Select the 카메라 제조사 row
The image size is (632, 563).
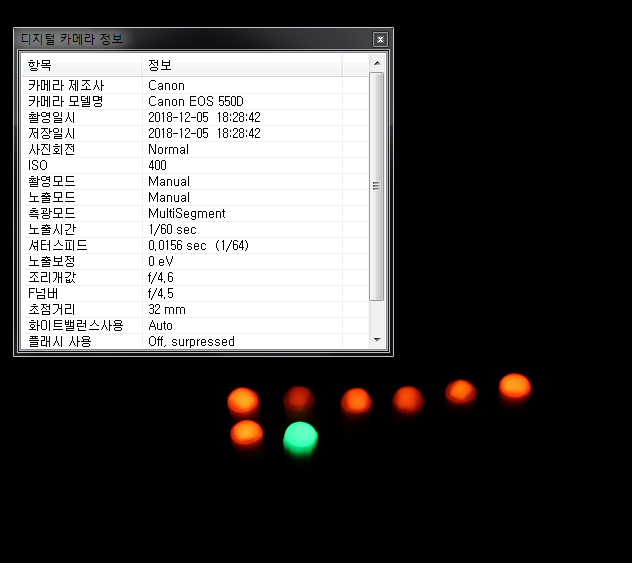(195, 85)
